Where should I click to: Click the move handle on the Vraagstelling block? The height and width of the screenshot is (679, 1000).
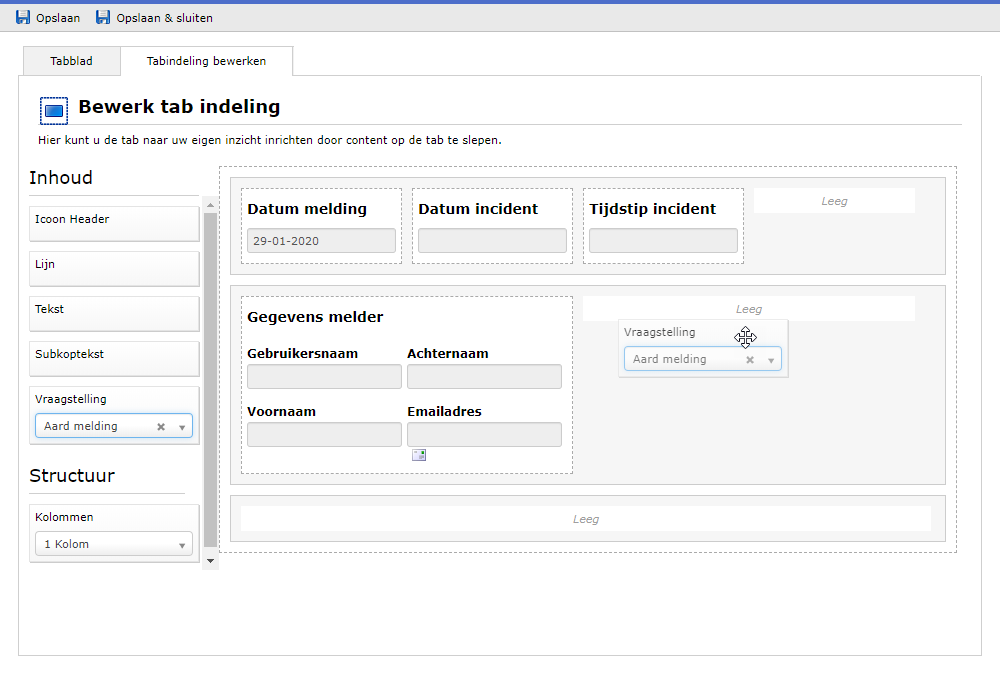point(746,338)
